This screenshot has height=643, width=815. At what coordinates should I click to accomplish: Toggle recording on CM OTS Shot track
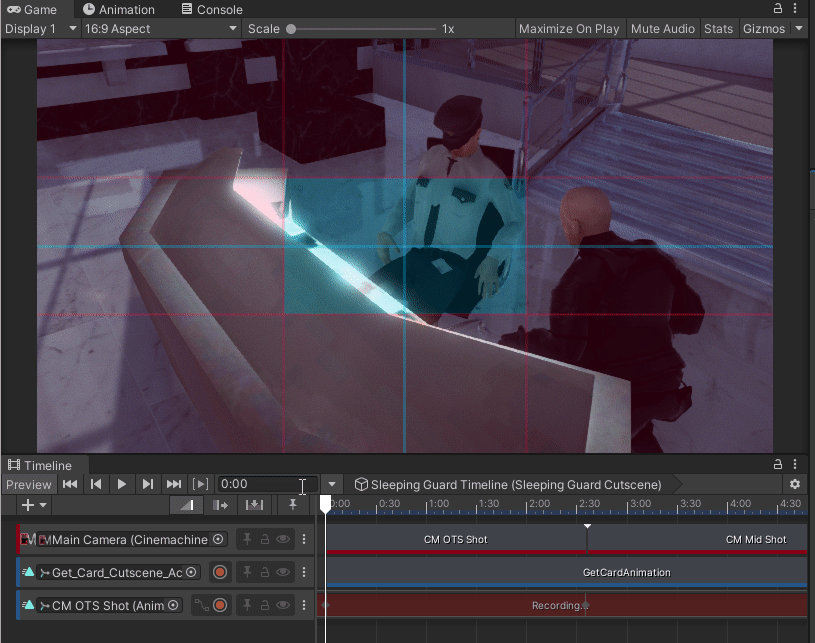pyautogui.click(x=220, y=606)
